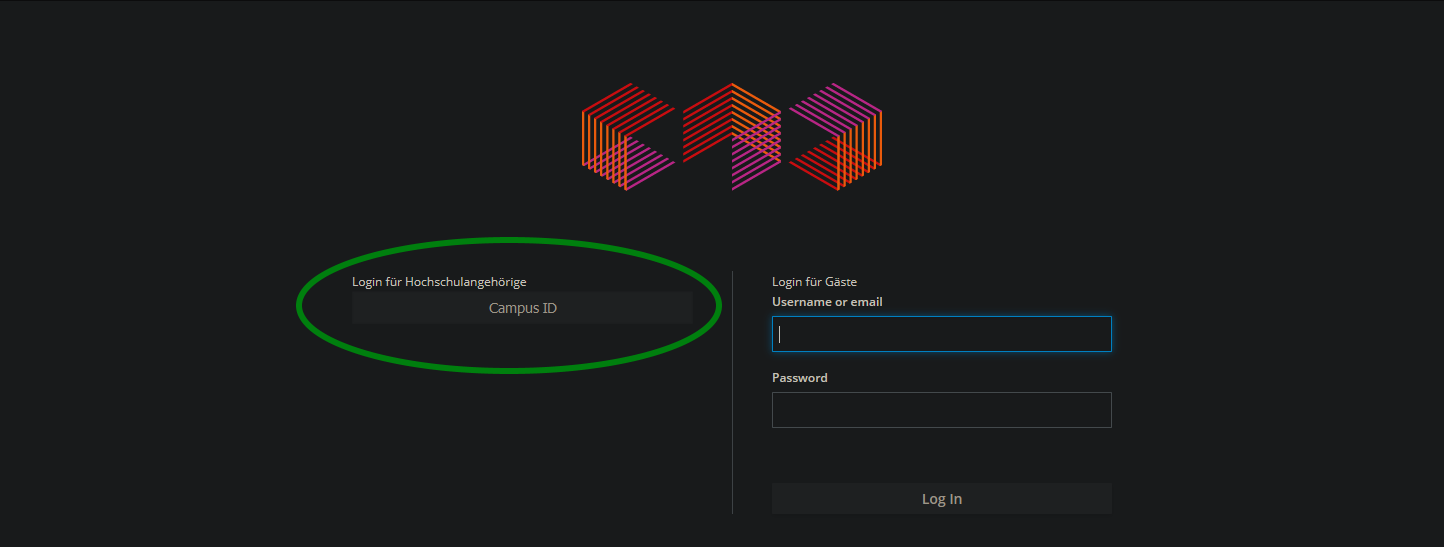Select the Password input field

point(941,410)
